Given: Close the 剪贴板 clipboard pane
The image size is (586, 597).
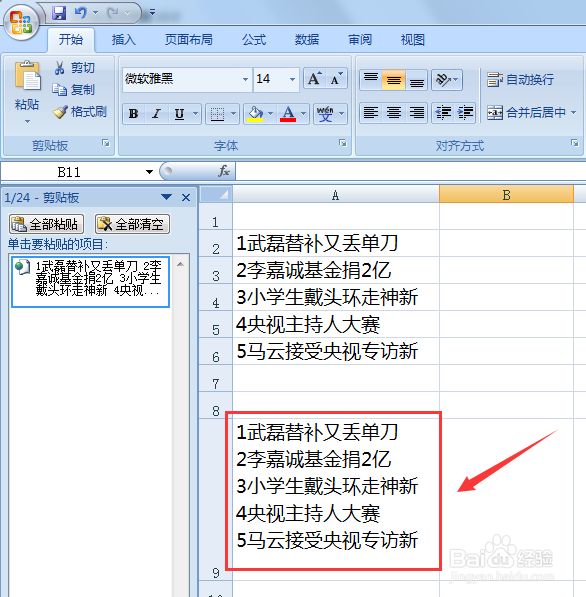Looking at the screenshot, I should pos(186,198).
